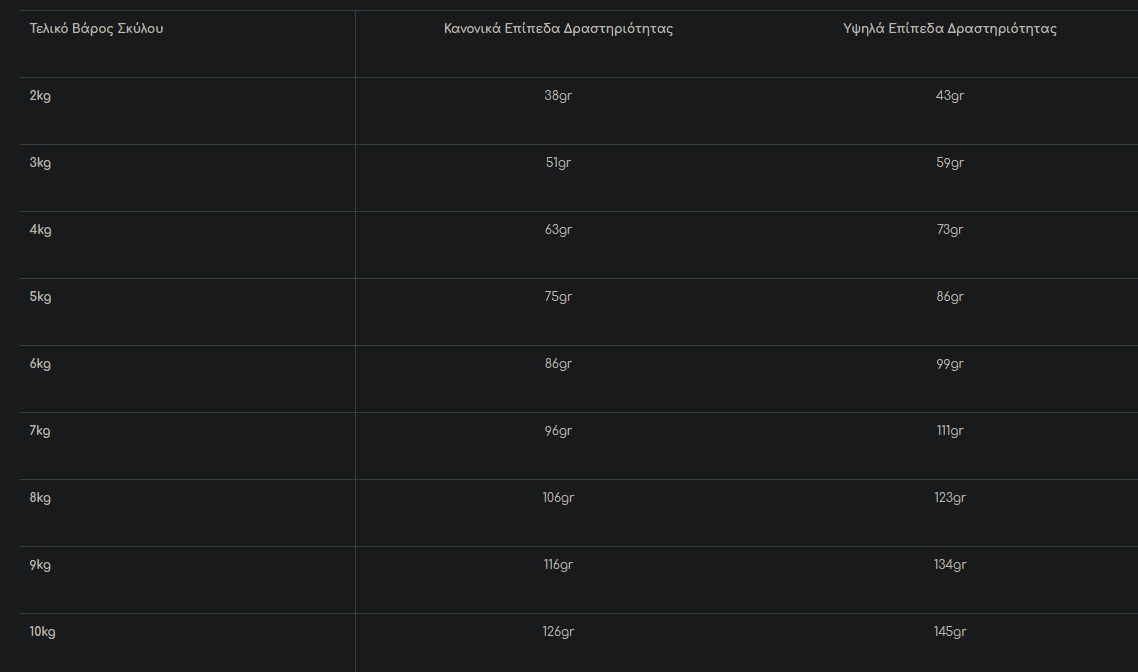Screen dimensions: 1138x672
Task: Select the 99gr high activity value
Action: 949,364
